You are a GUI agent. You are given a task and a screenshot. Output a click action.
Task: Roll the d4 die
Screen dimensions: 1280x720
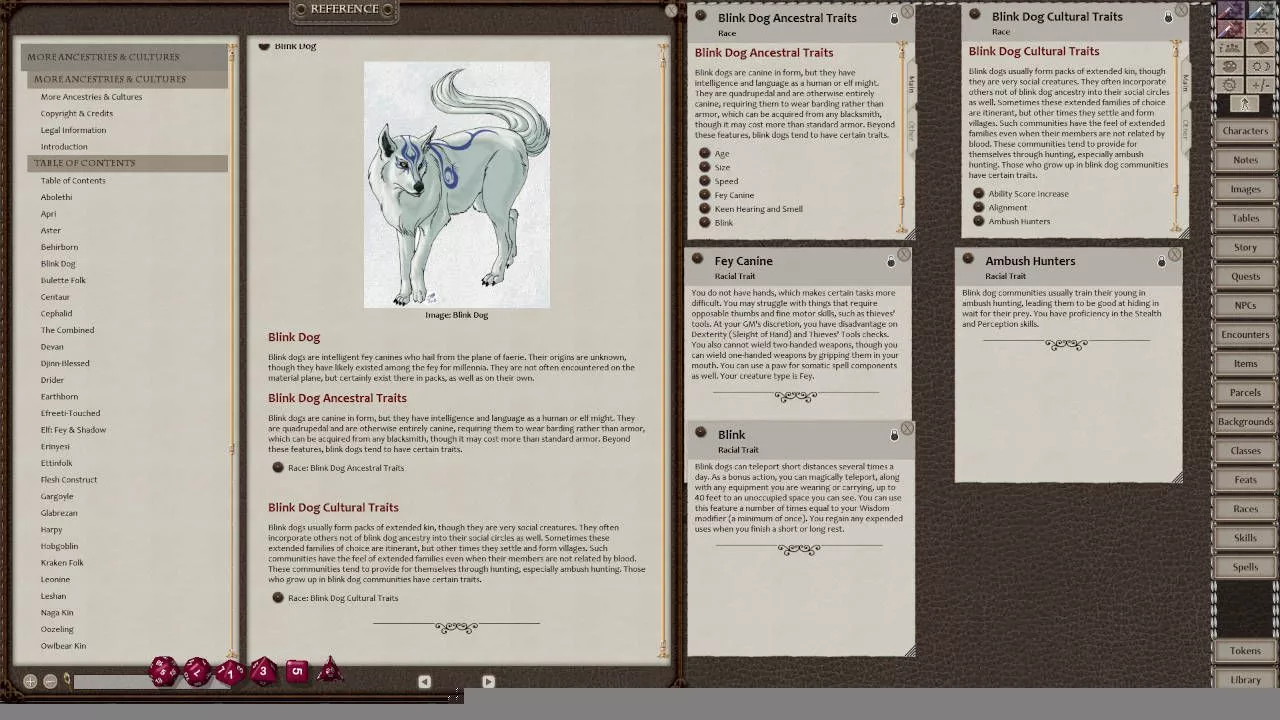point(329,670)
